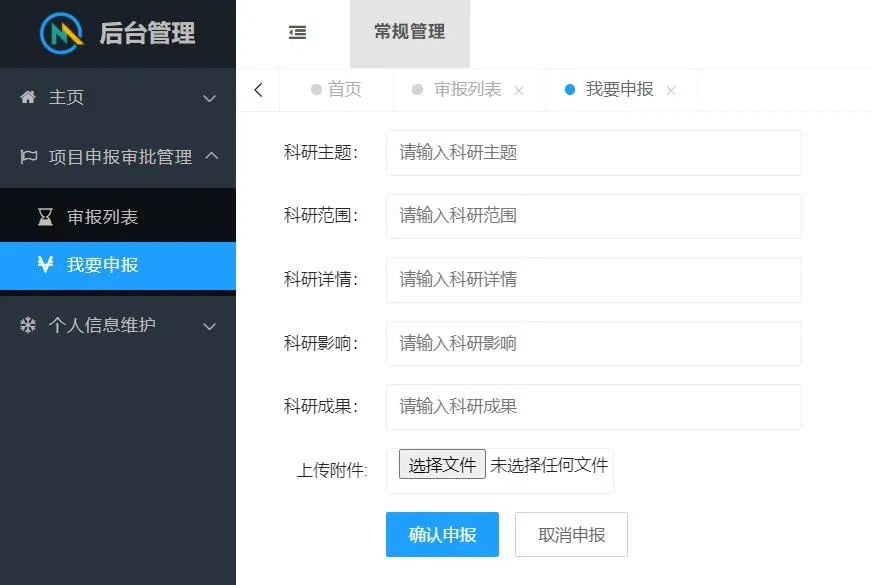Click the 上传附件 label
873x585 pixels.
point(332,470)
